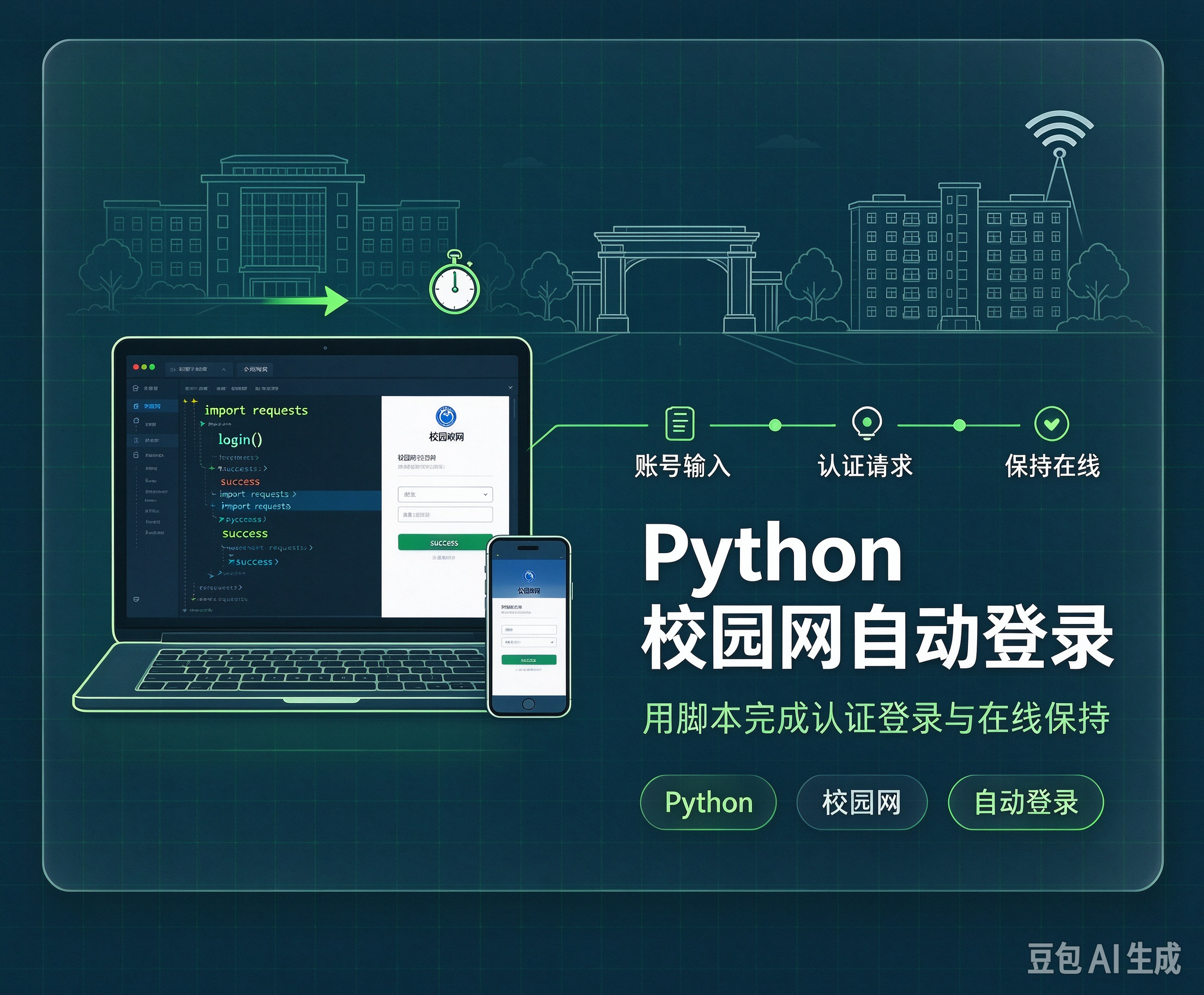
Task: Click the red window button on the laptop screen
Action: tap(136, 367)
